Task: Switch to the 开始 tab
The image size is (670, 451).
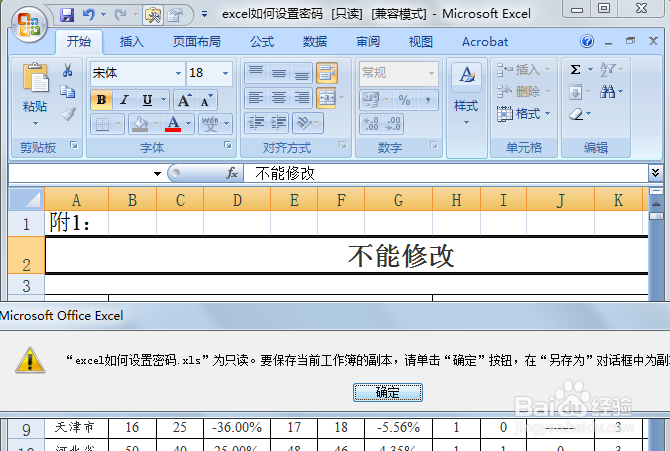Action: [79, 41]
